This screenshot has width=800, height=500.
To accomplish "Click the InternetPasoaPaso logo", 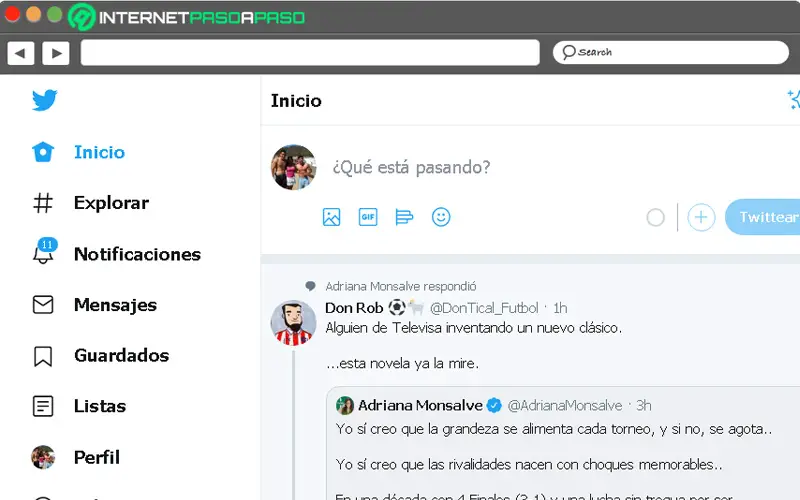I will coord(187,17).
